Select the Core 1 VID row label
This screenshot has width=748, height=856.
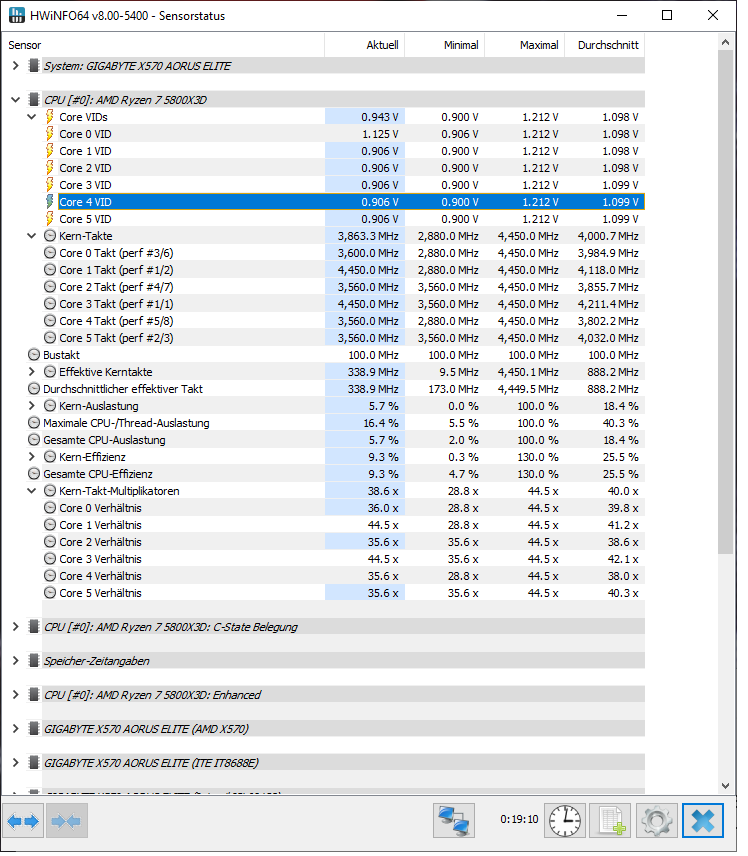[x=86, y=152]
